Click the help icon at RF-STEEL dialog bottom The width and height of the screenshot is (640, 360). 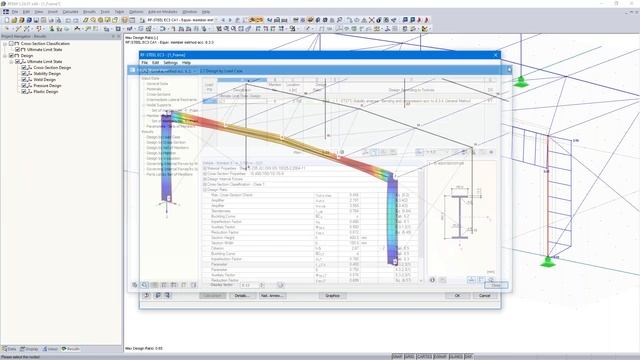pos(147,296)
